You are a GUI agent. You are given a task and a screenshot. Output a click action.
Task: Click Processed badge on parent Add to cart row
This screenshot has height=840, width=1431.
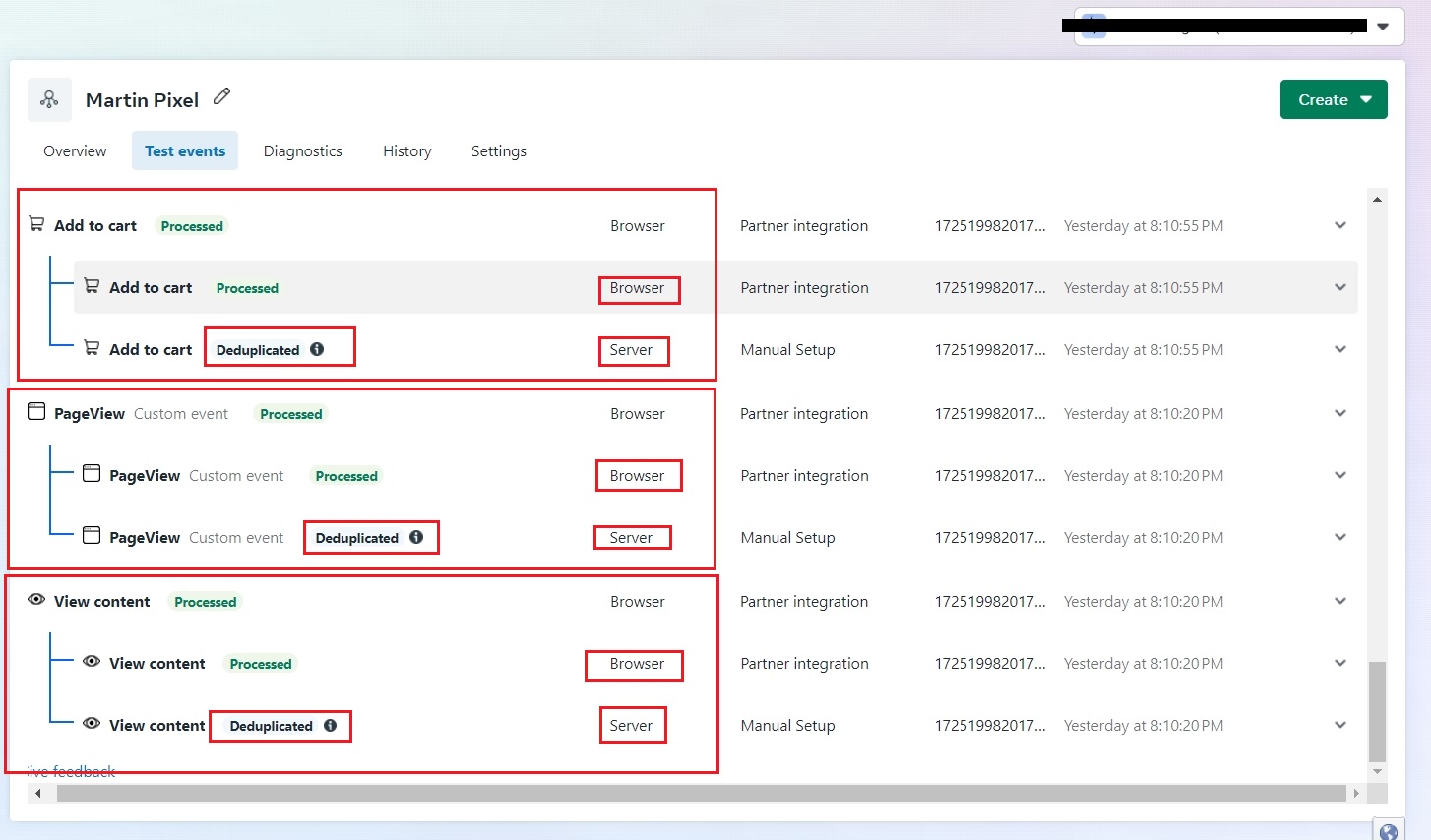coord(192,226)
